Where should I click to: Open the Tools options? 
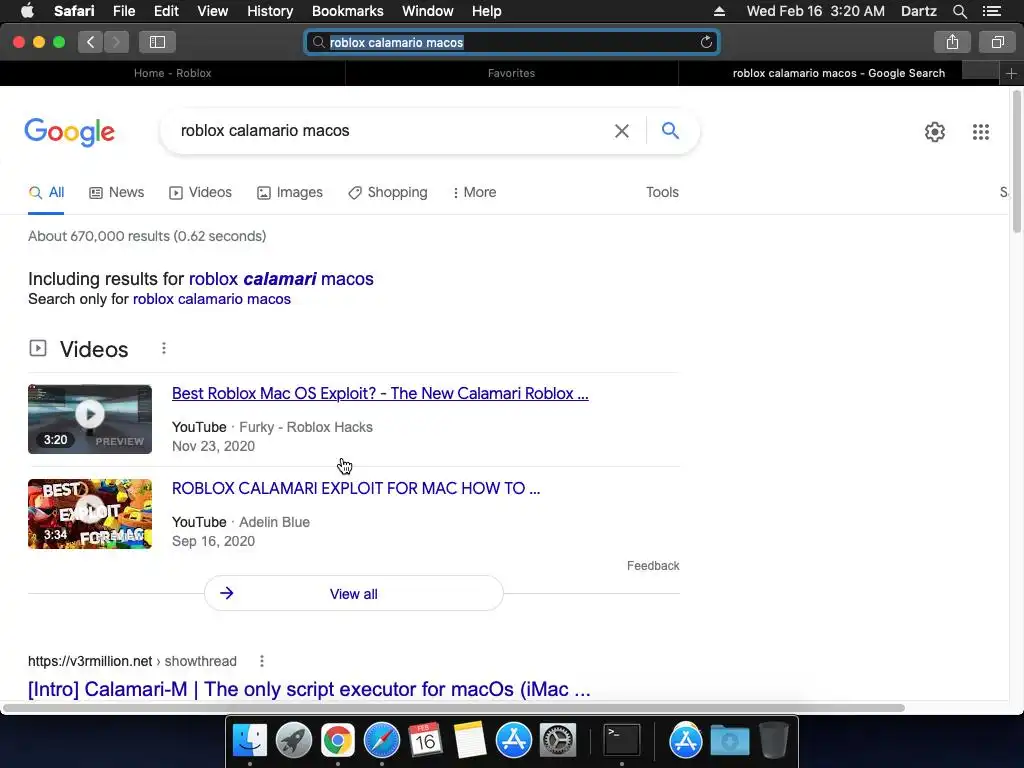coord(662,193)
